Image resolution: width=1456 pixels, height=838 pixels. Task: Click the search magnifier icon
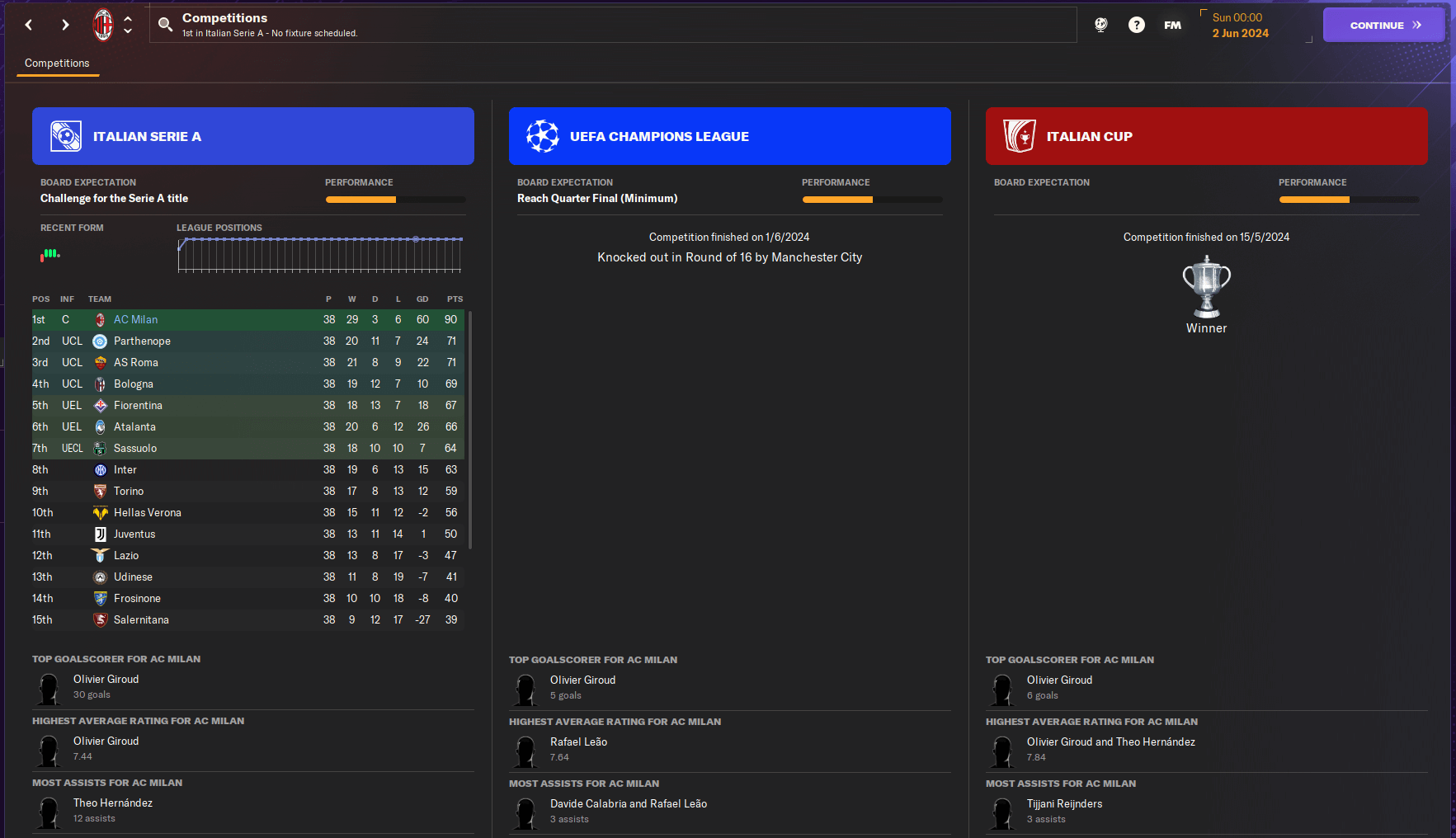165,25
